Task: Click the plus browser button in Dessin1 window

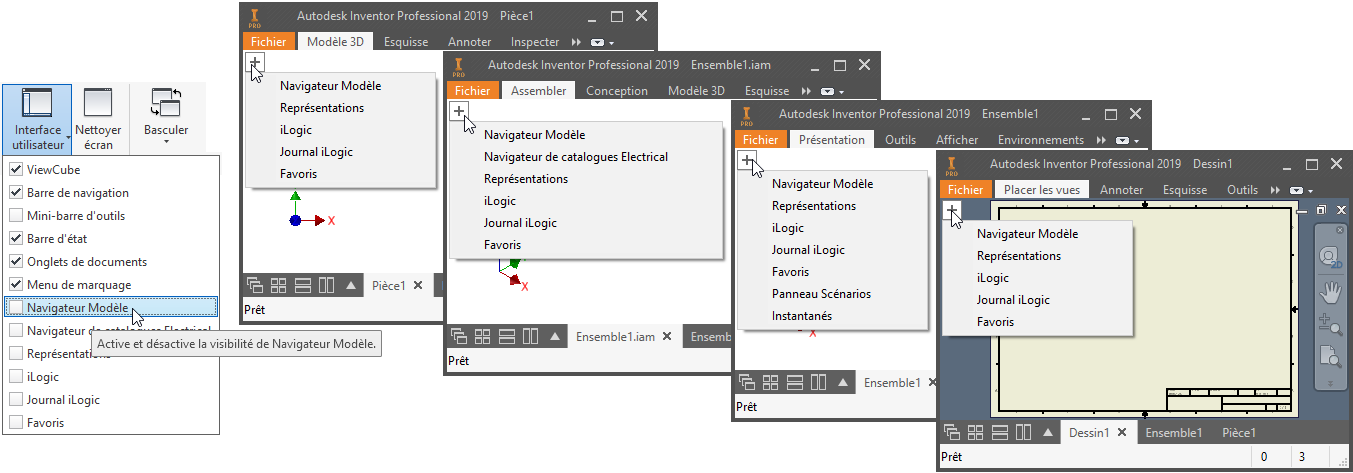Action: [953, 211]
